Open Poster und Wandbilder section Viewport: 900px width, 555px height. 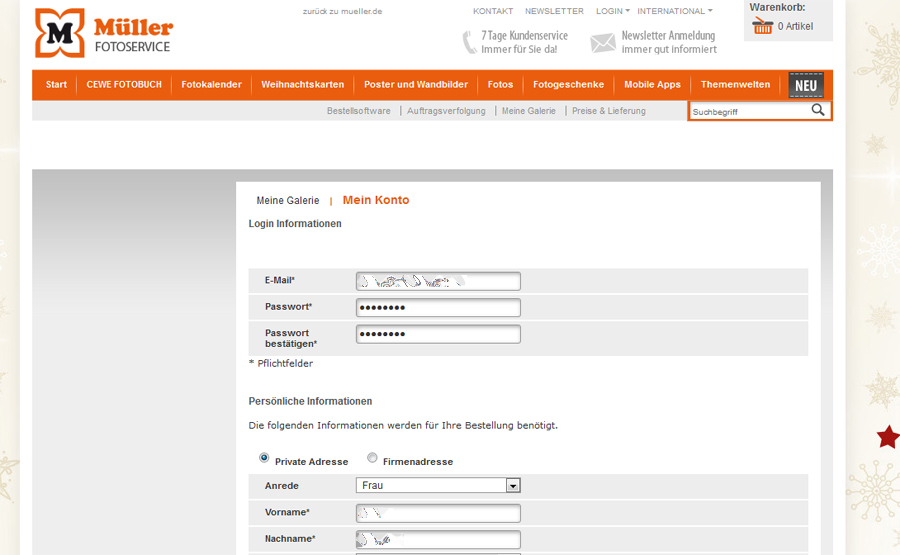coord(416,84)
